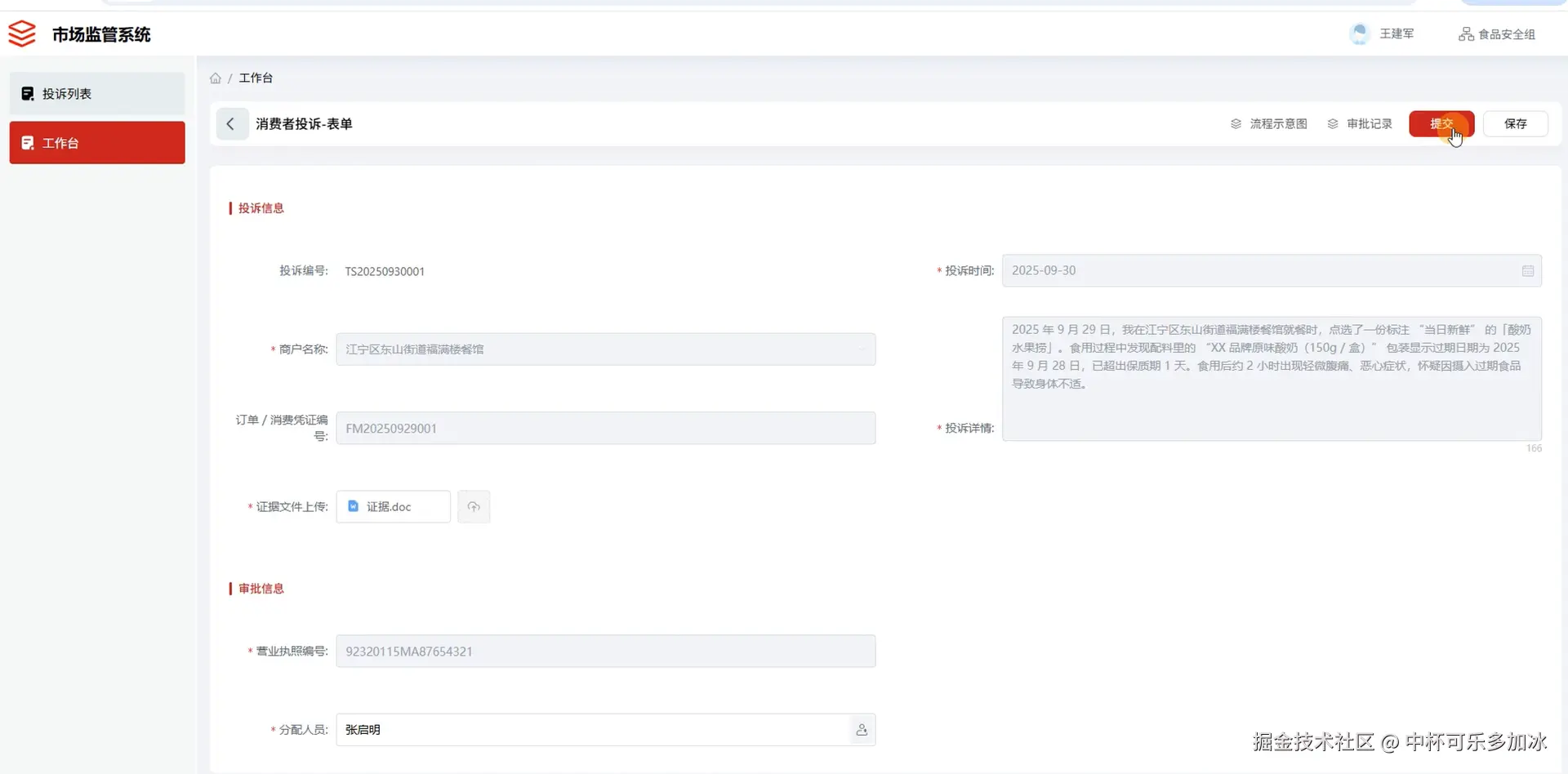
Task: Click the red 提交 submit button
Action: click(1441, 124)
